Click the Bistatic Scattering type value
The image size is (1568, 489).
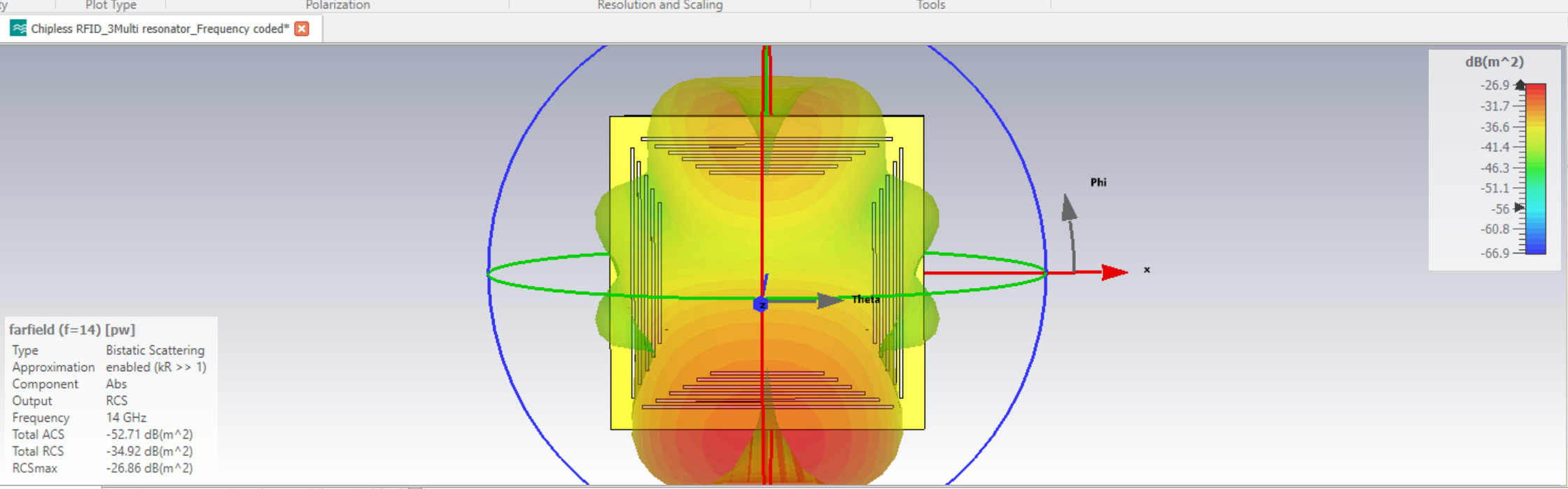point(155,350)
